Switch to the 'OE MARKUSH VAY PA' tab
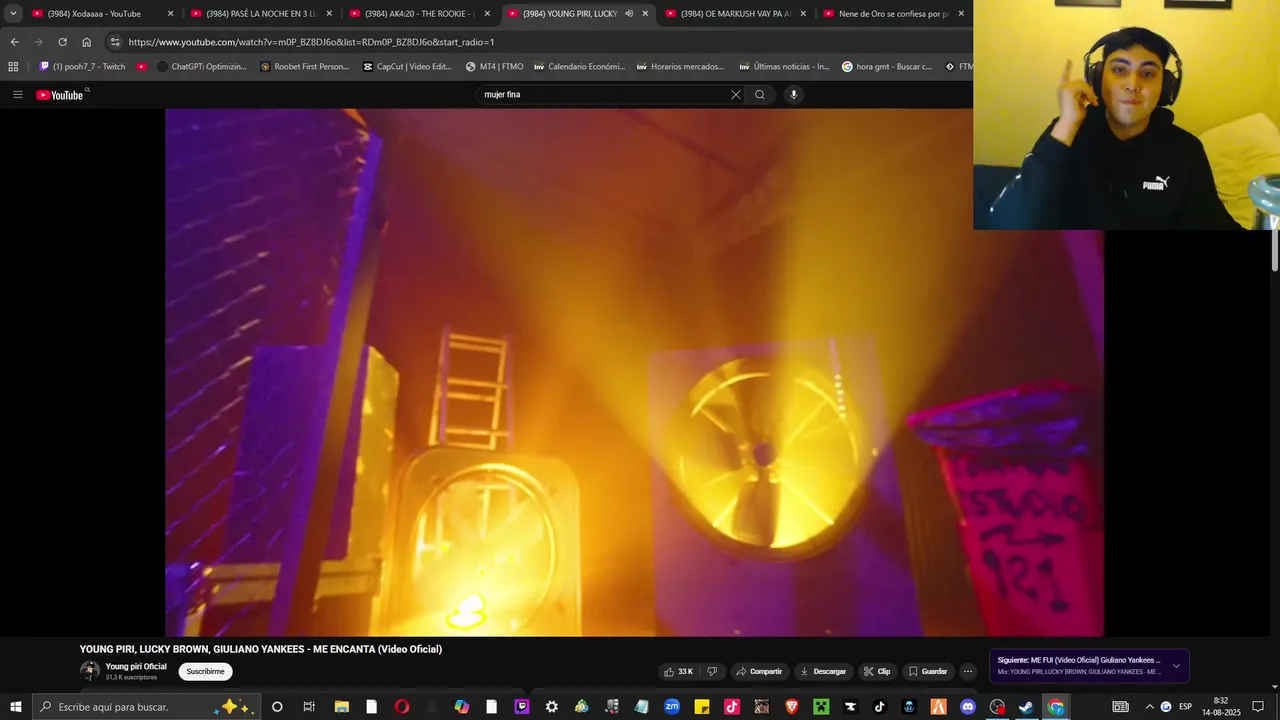1280x720 pixels. (x=735, y=14)
